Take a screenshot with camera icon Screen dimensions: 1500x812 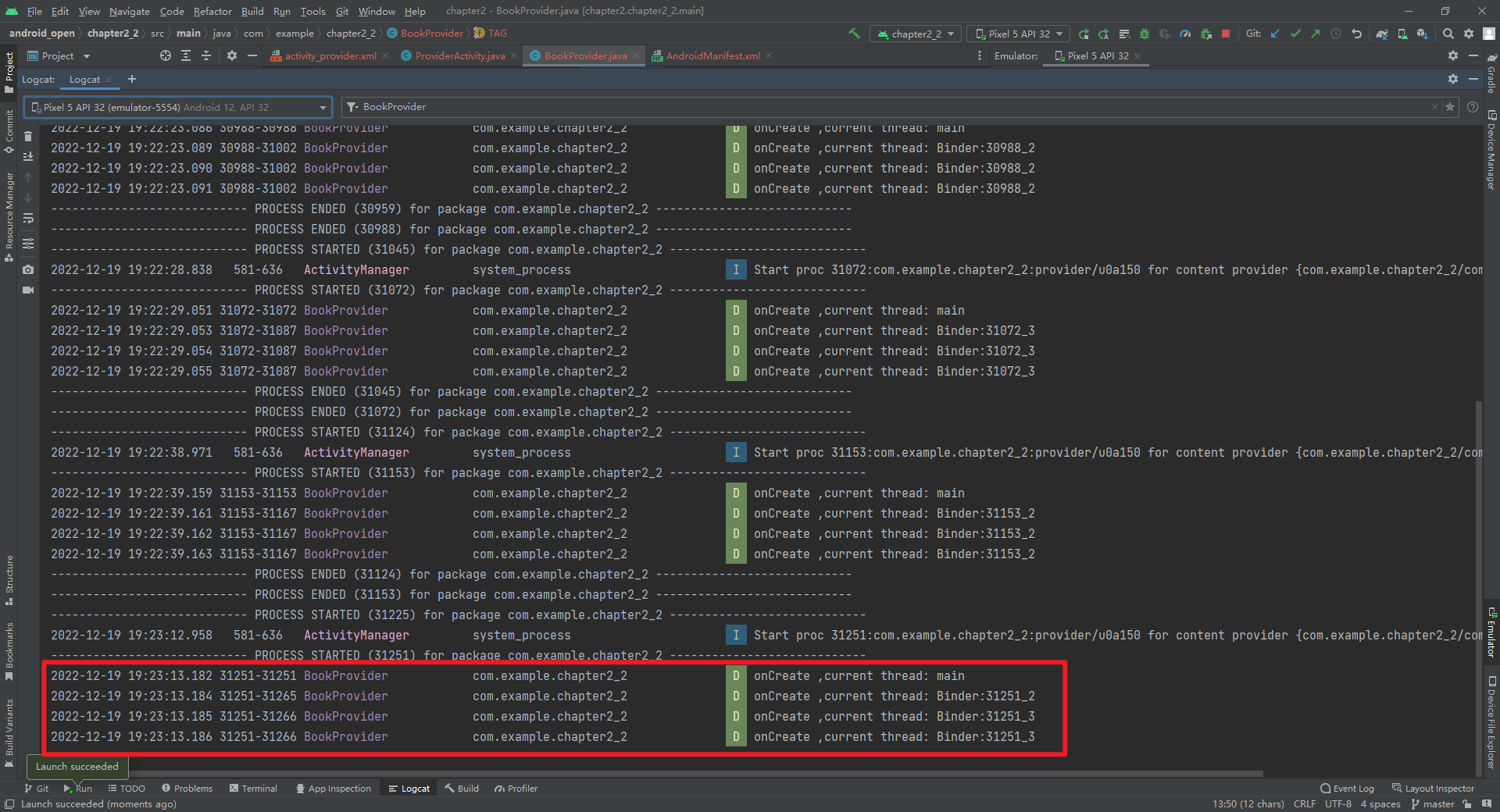pos(28,269)
